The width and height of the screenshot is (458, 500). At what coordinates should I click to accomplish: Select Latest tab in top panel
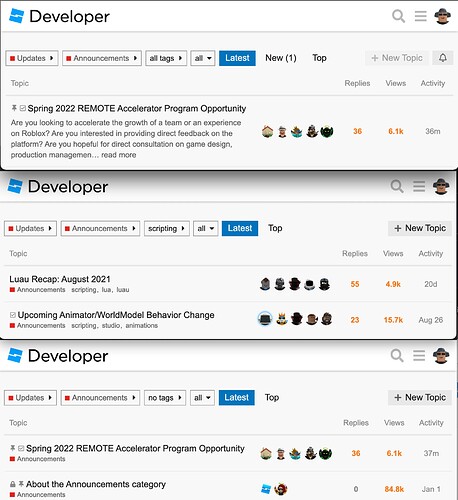coord(237,58)
